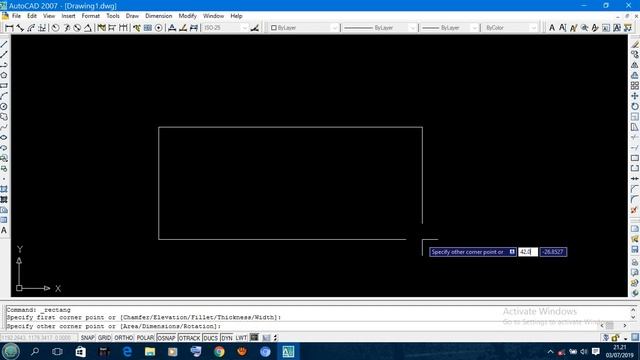Activate the Rotate modify tool

coord(635,107)
